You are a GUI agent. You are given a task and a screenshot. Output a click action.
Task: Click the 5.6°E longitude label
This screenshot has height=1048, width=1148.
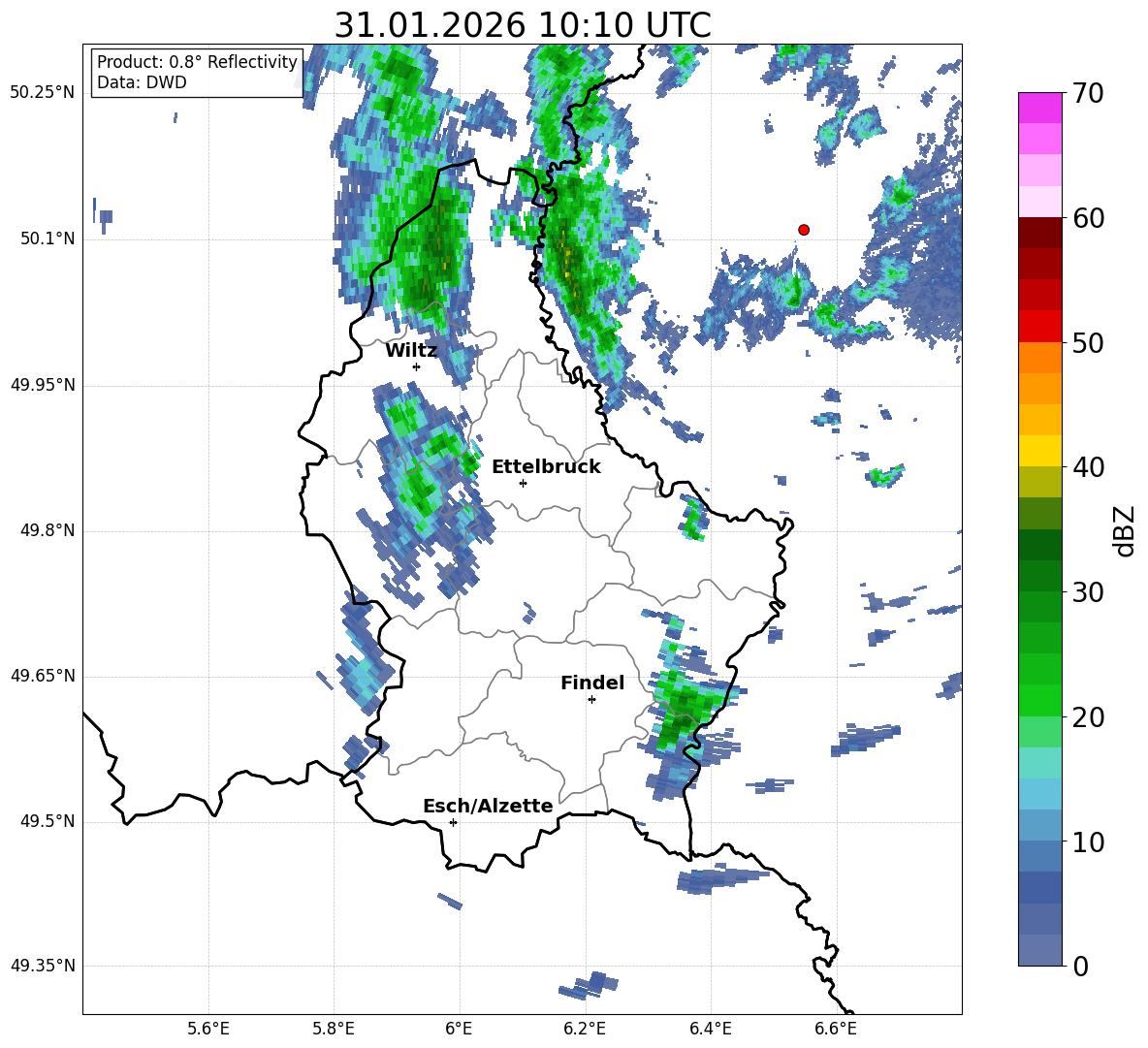[208, 1029]
